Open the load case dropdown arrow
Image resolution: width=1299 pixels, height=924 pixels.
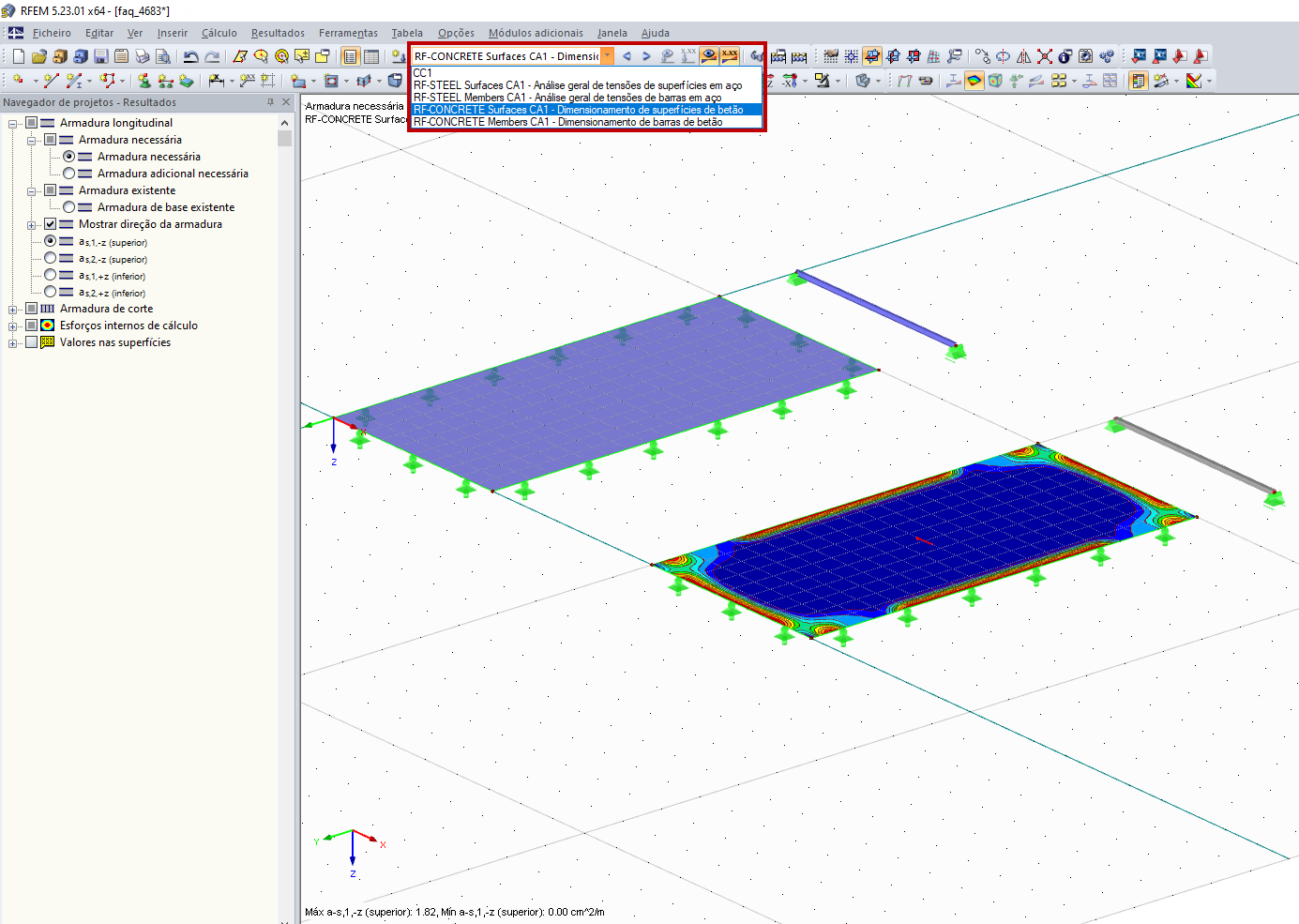(608, 56)
